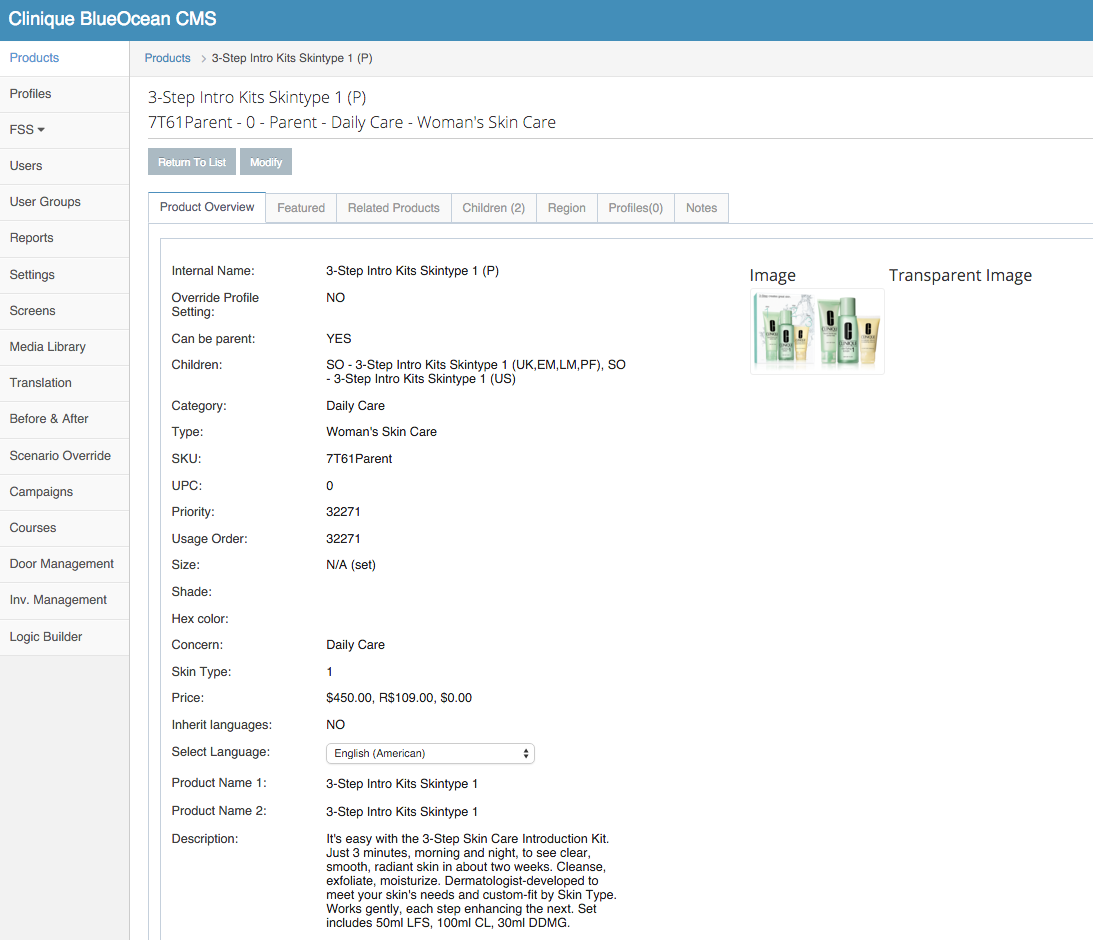Switch to the Related Products tab
The width and height of the screenshot is (1093, 940).
pos(394,208)
